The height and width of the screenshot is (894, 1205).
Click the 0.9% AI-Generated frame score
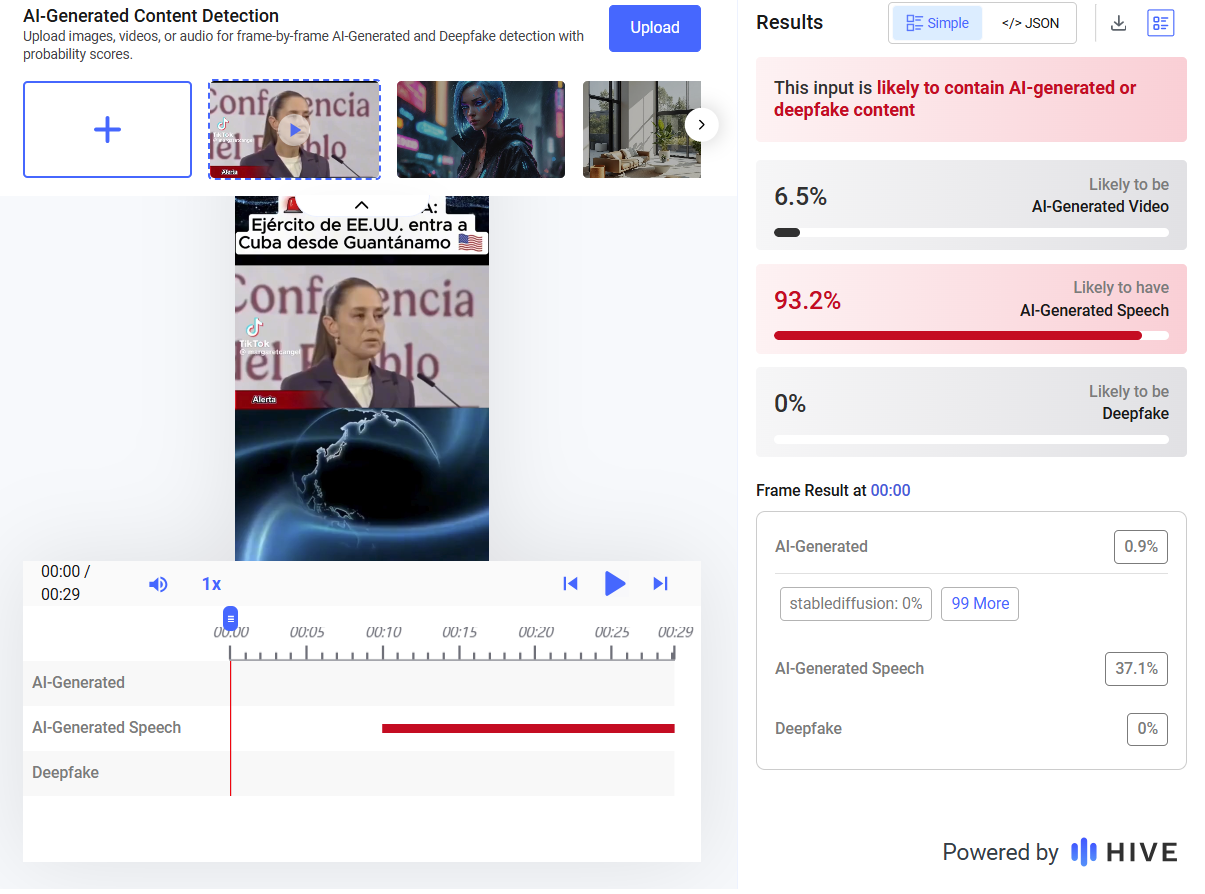[x=1141, y=547]
